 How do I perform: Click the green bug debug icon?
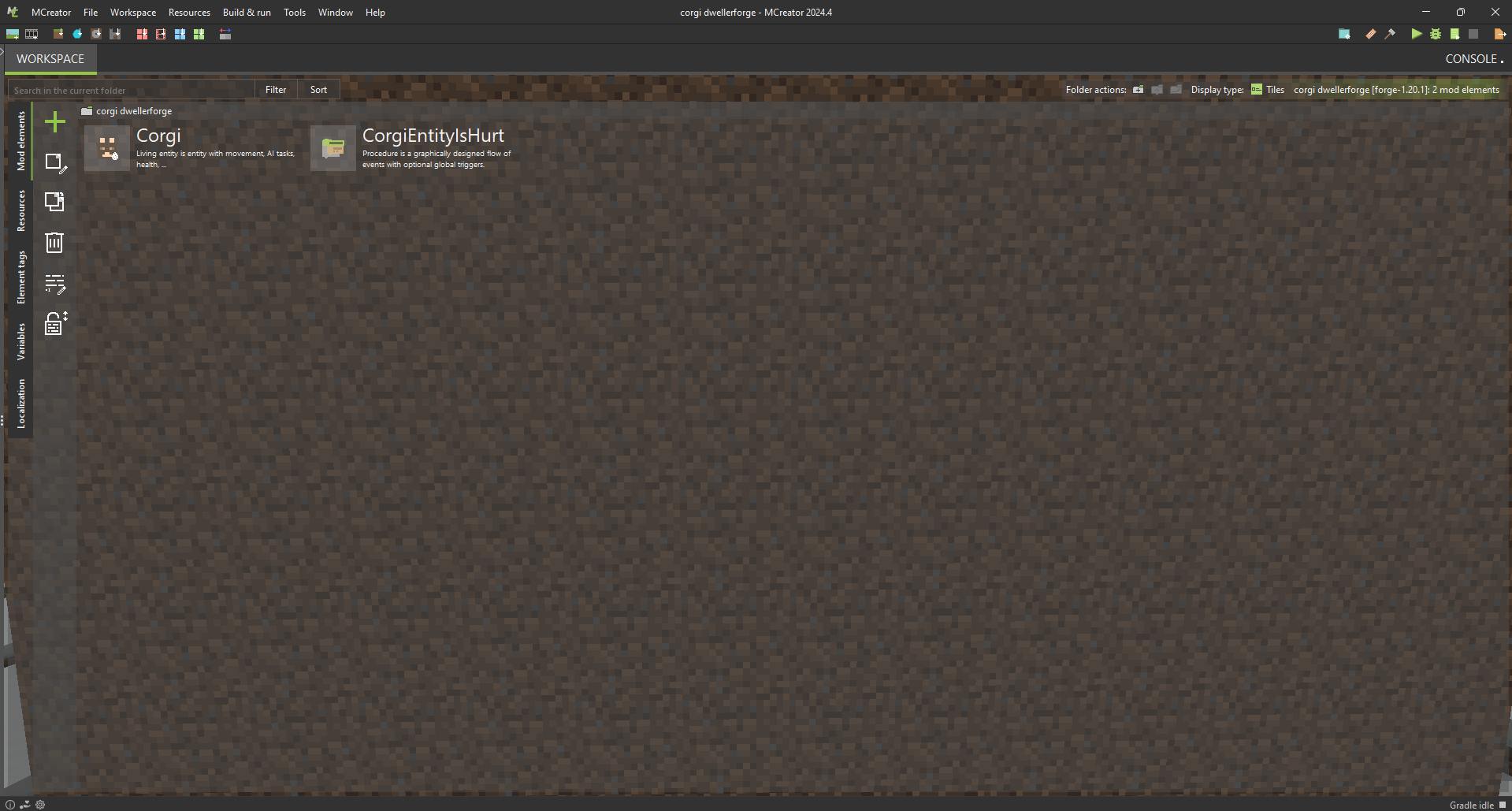click(1436, 34)
